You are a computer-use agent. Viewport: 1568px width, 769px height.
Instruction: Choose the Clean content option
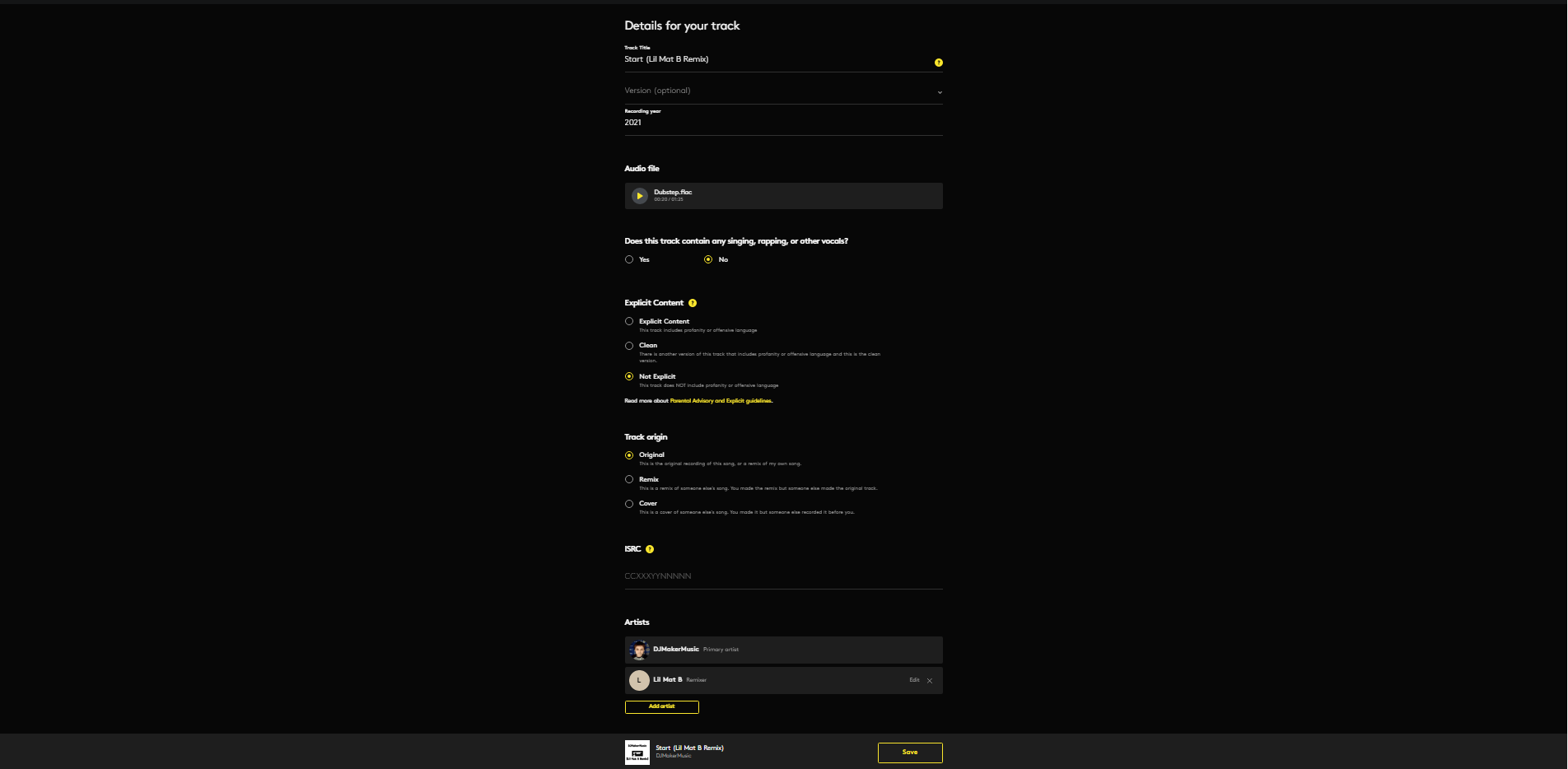click(629, 346)
